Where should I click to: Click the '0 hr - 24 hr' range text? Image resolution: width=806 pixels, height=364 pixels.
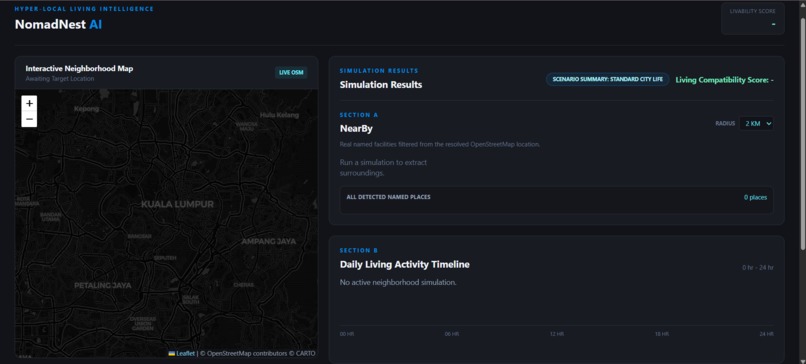(758, 268)
